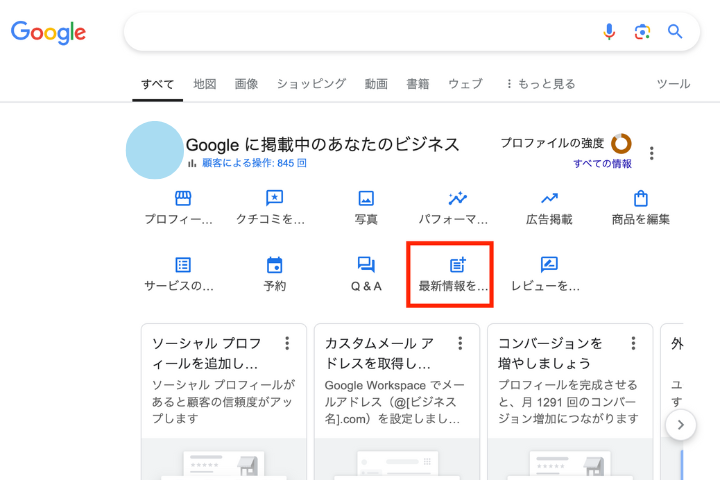The image size is (720, 480).
Task: Open the ツール options
Action: 673,84
